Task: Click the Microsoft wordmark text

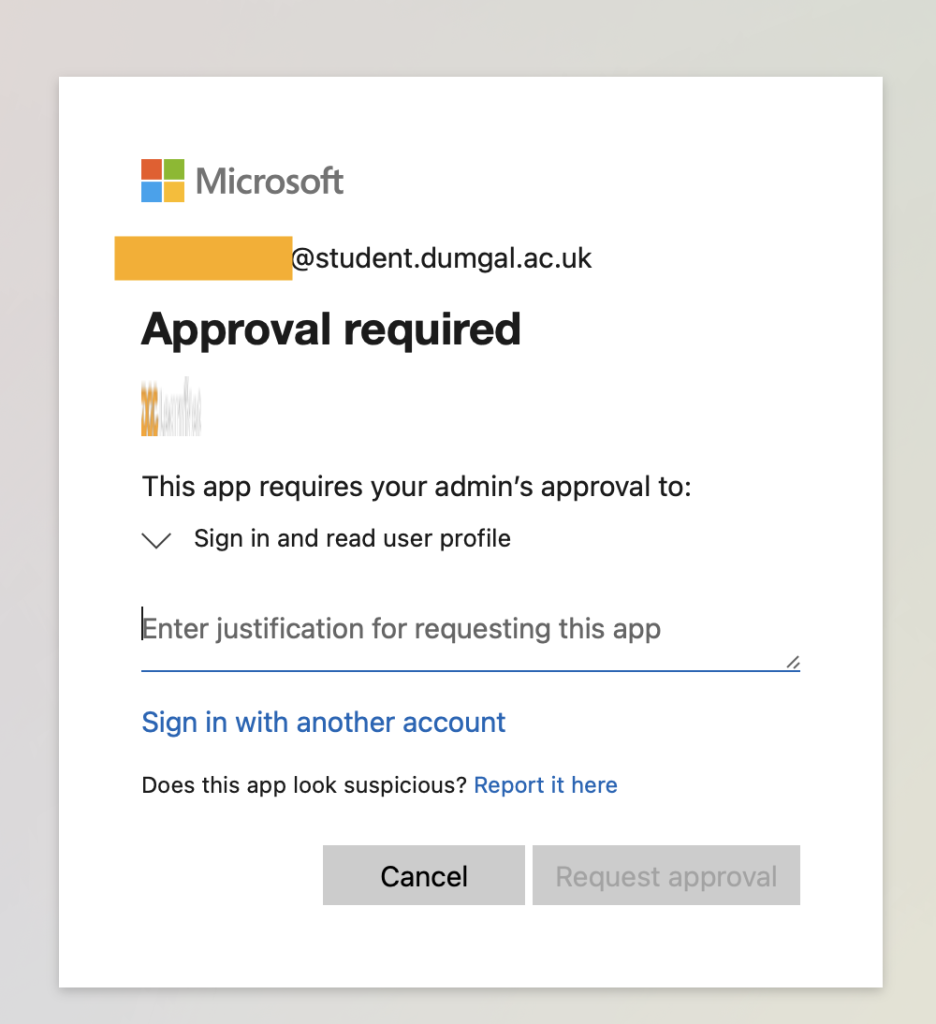Action: (270, 181)
